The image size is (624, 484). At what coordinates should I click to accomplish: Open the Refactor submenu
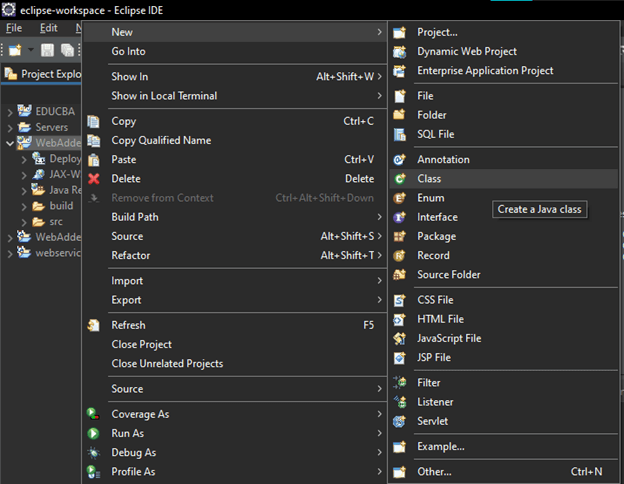pyautogui.click(x=235, y=255)
